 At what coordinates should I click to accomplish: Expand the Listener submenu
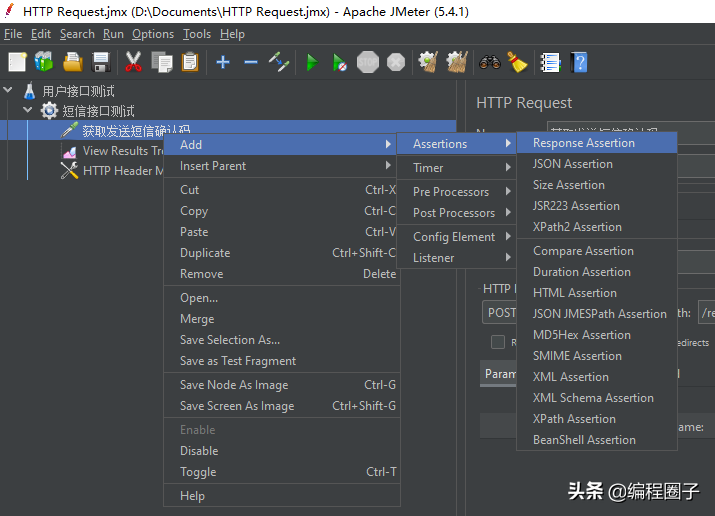[456, 258]
